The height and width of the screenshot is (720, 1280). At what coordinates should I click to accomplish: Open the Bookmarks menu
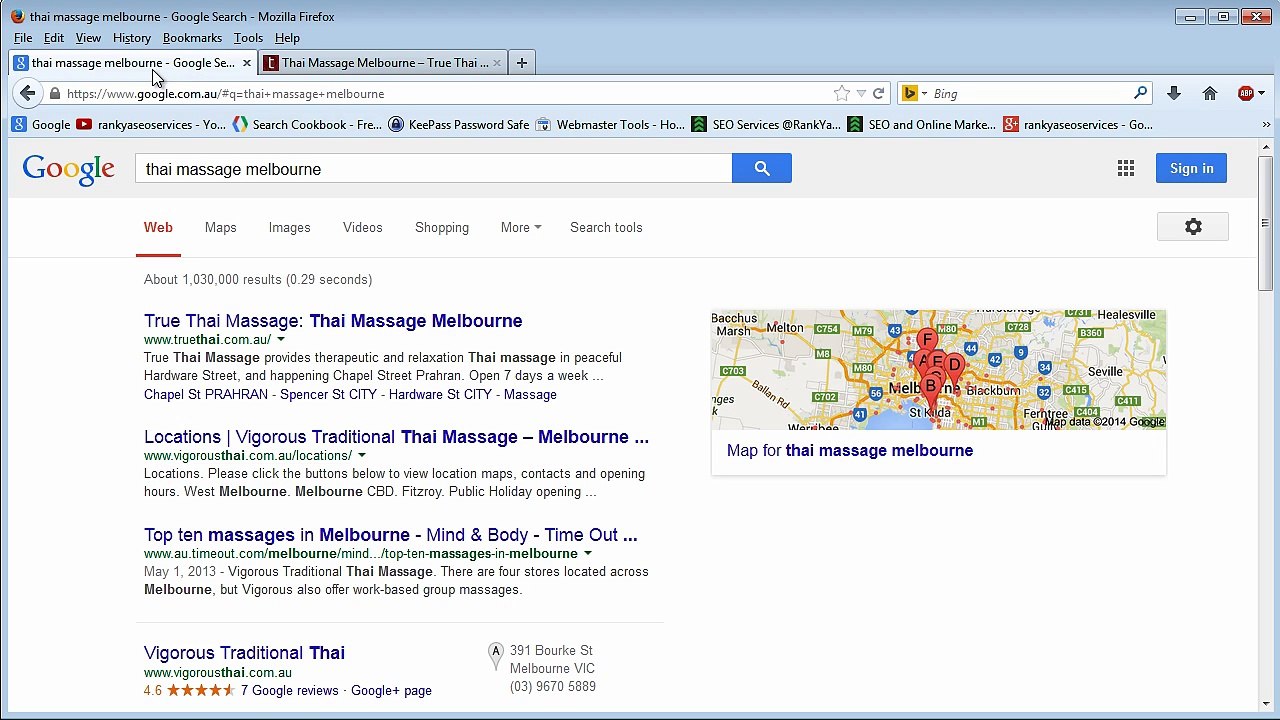click(192, 38)
